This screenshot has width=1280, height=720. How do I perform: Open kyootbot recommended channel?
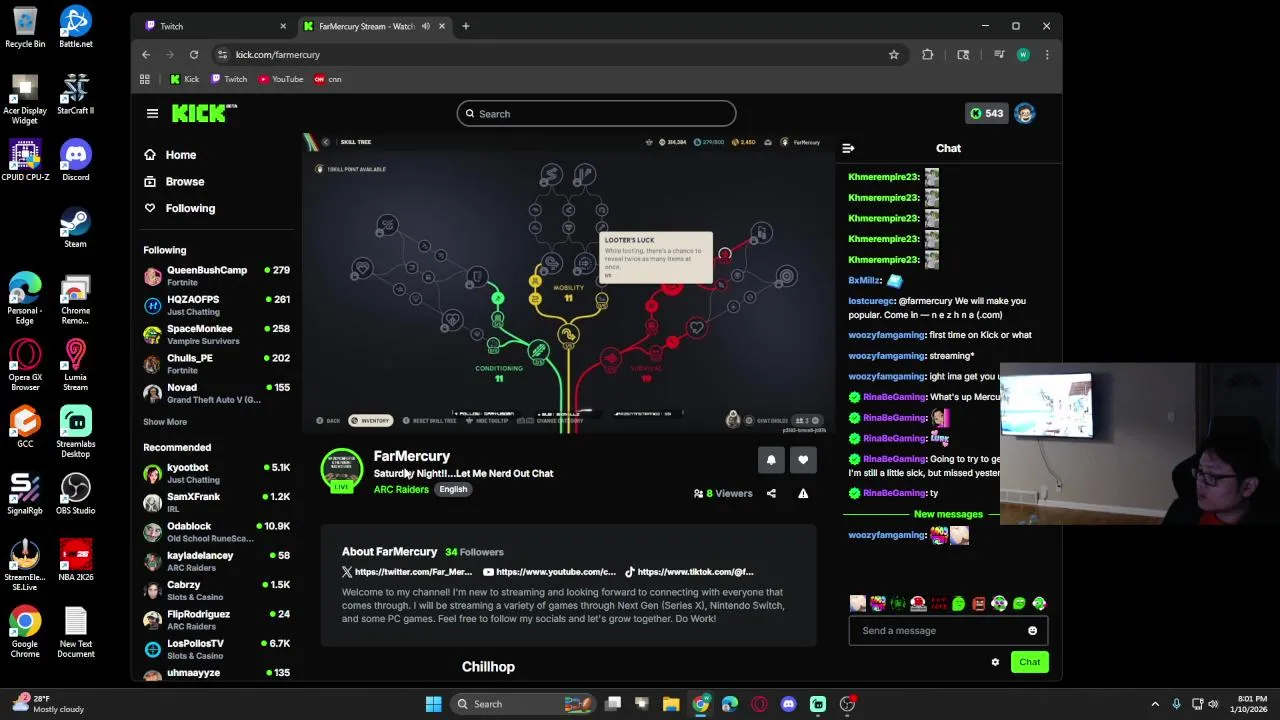coord(216,474)
